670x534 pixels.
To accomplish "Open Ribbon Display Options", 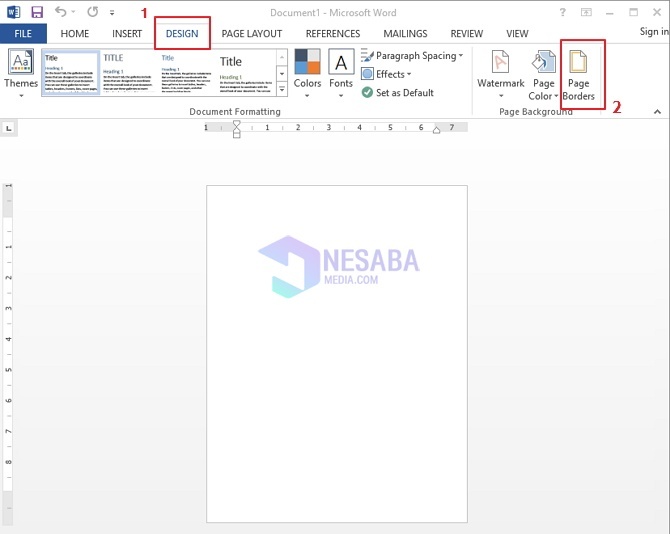I will (x=586, y=12).
